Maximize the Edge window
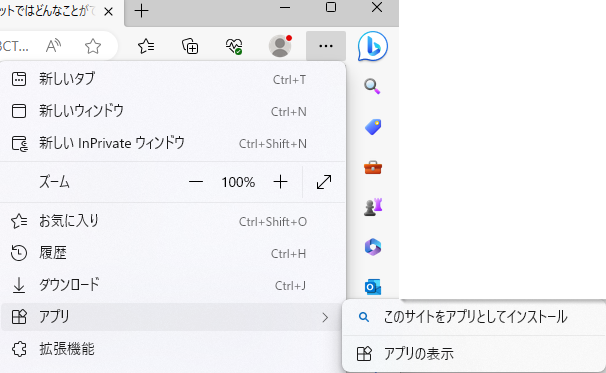 pos(331,7)
